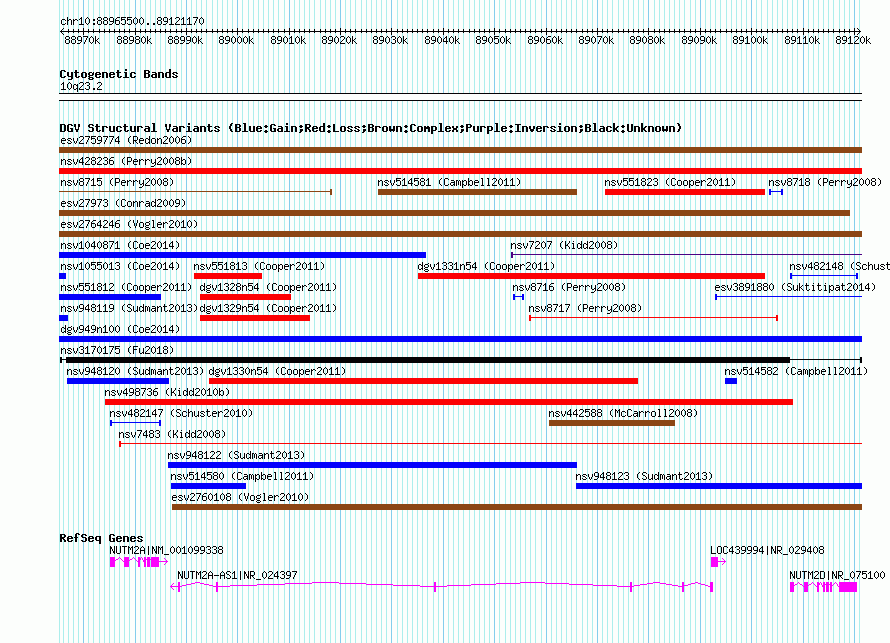Select the nsv428236 (Perry2008b) loss bar label
The width and height of the screenshot is (890, 643).
tap(126, 161)
